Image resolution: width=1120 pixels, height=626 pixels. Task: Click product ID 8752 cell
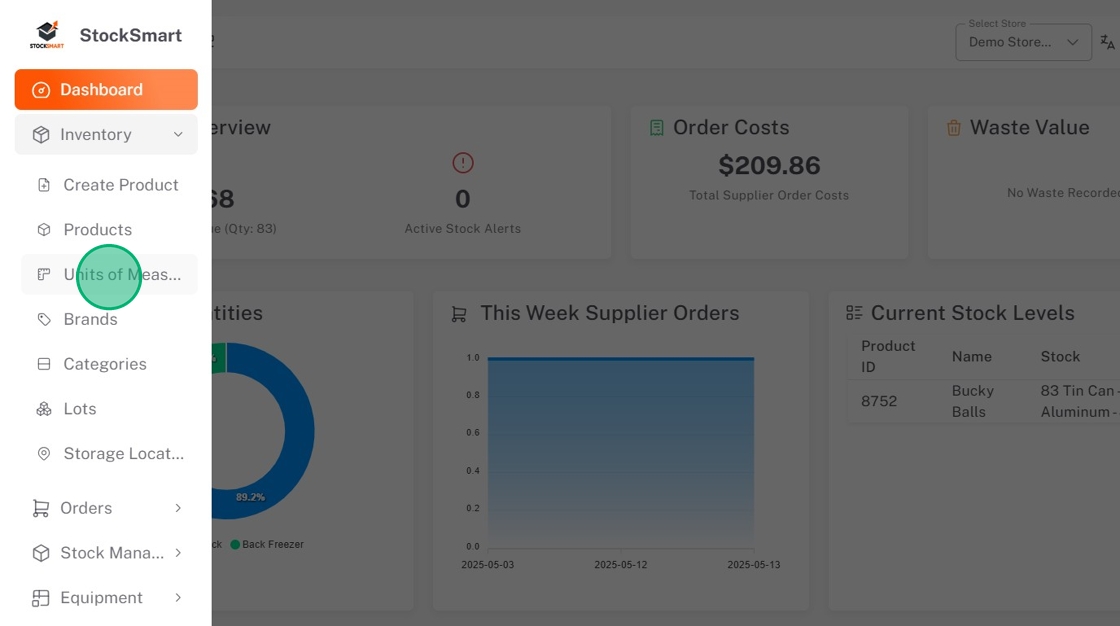click(879, 401)
